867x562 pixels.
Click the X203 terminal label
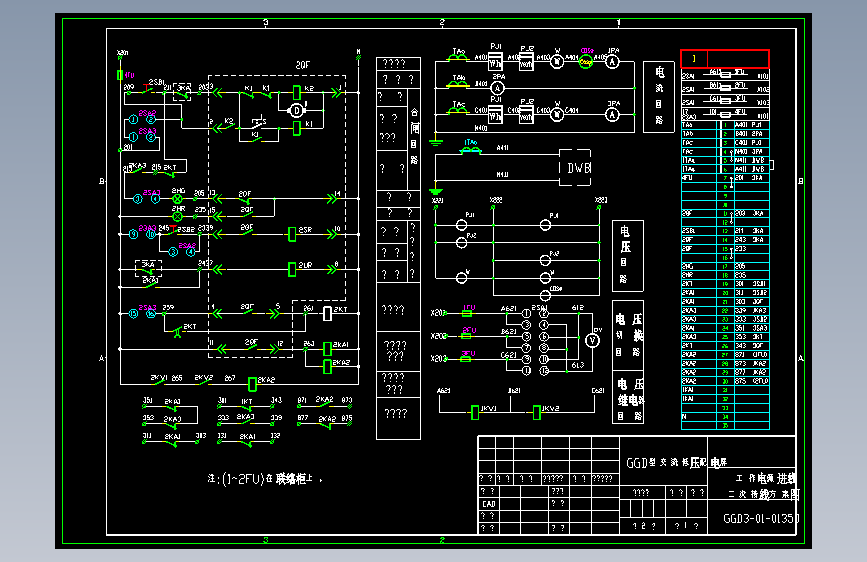click(438, 358)
